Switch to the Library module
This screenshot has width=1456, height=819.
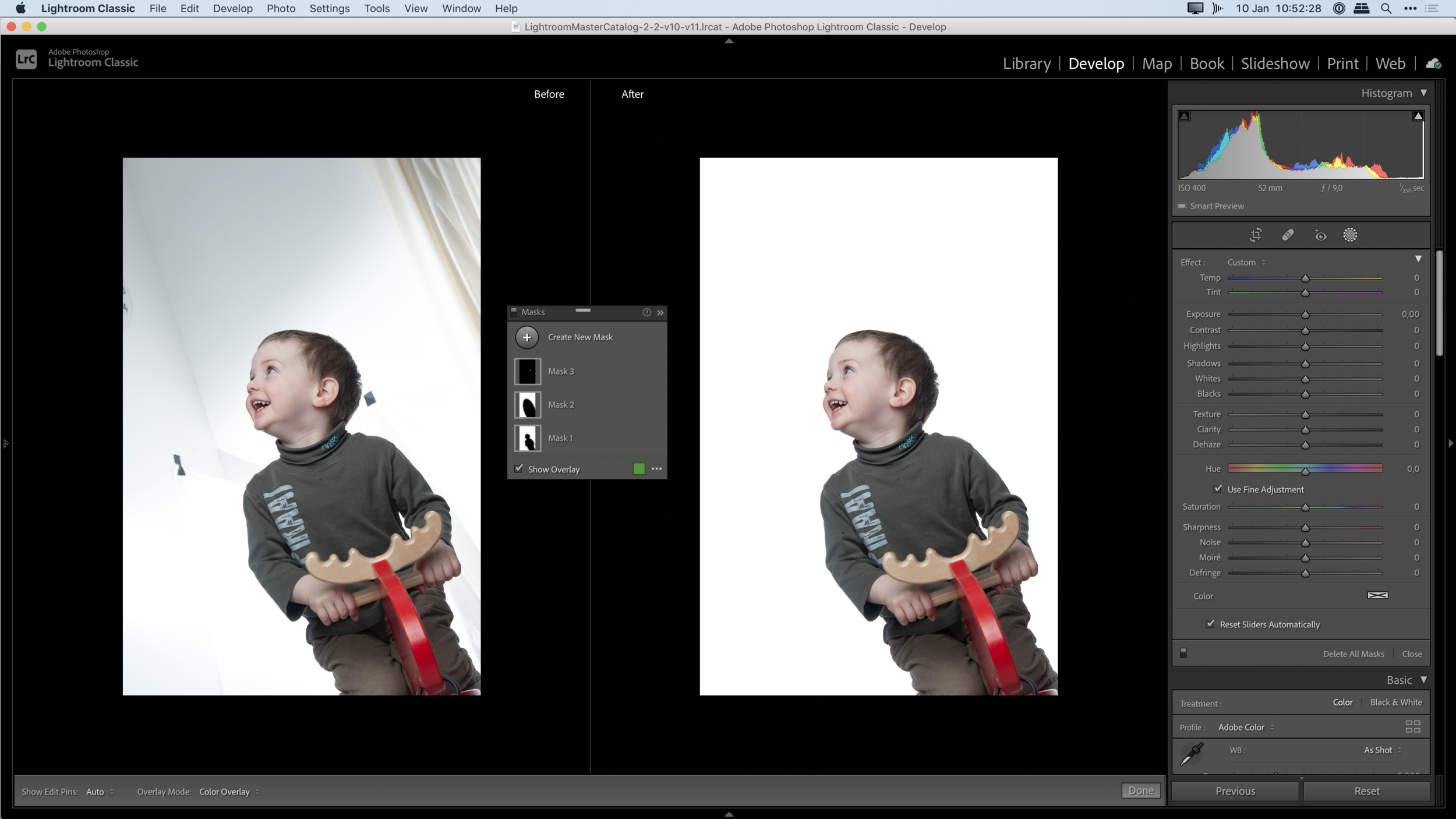(1026, 63)
